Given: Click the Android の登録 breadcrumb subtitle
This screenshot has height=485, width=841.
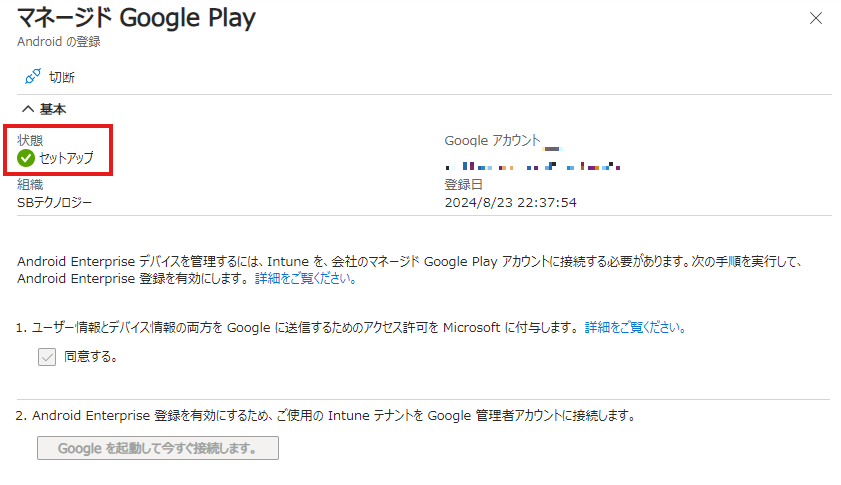Looking at the screenshot, I should (x=58, y=42).
